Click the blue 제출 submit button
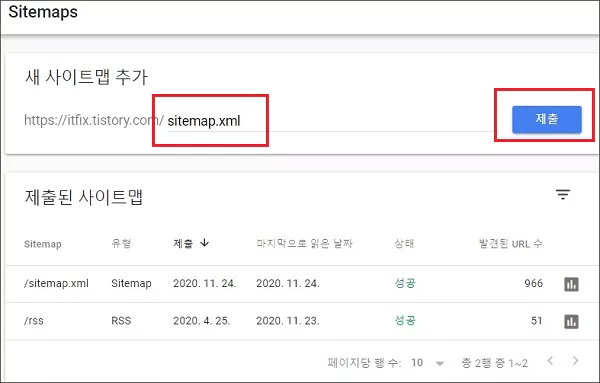The width and height of the screenshot is (600, 383). (x=546, y=119)
